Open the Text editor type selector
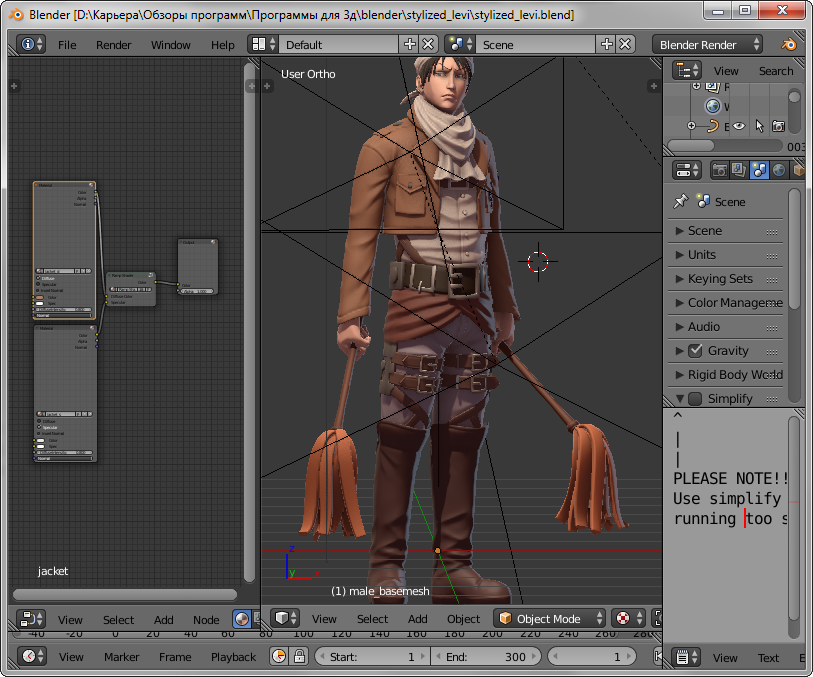 pyautogui.click(x=687, y=657)
